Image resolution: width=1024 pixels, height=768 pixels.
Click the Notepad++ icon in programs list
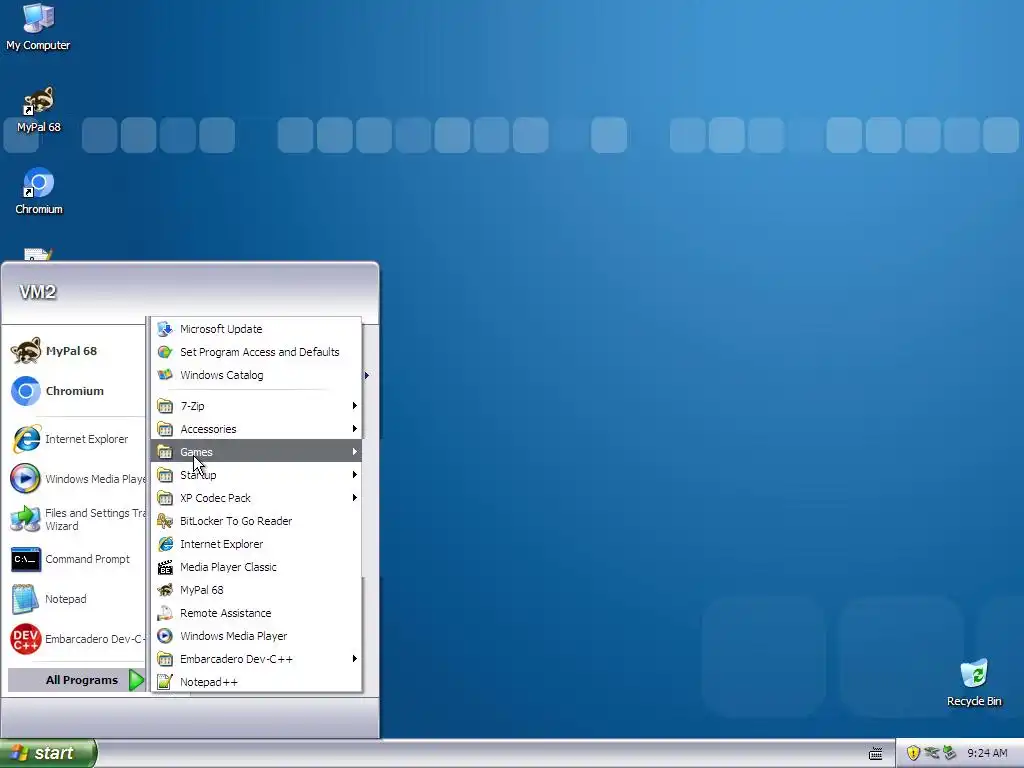(165, 682)
